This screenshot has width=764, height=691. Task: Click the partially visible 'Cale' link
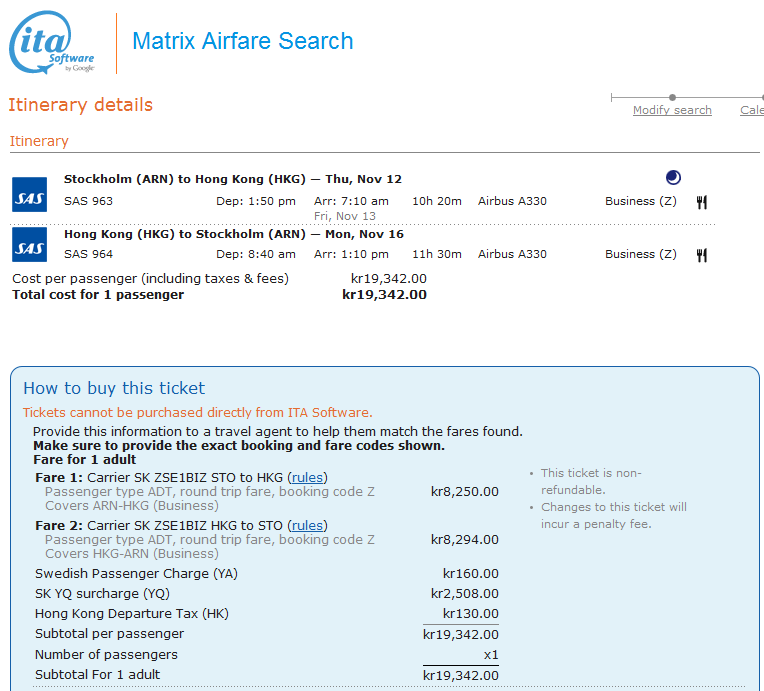[751, 110]
